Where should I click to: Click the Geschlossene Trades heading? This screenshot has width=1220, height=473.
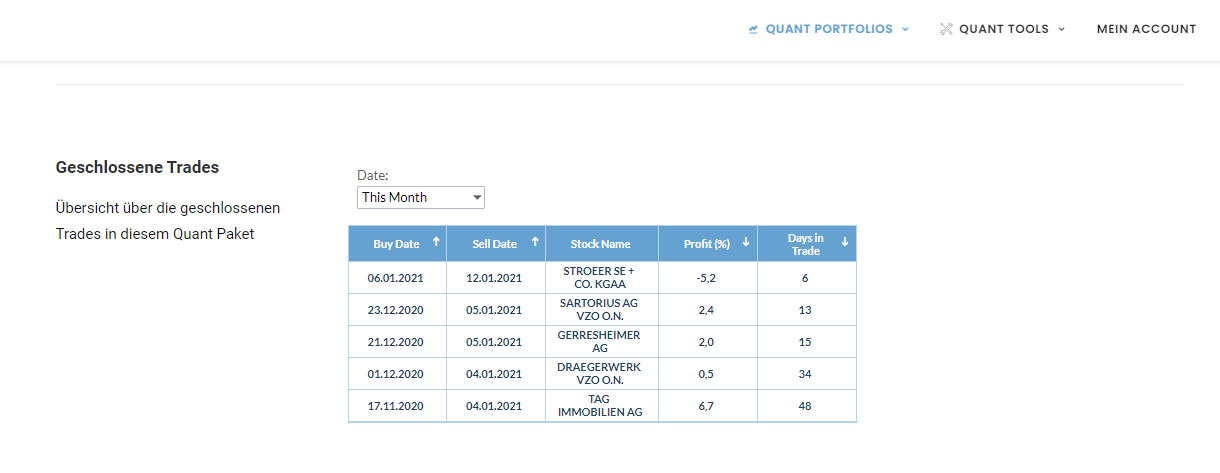coord(137,167)
